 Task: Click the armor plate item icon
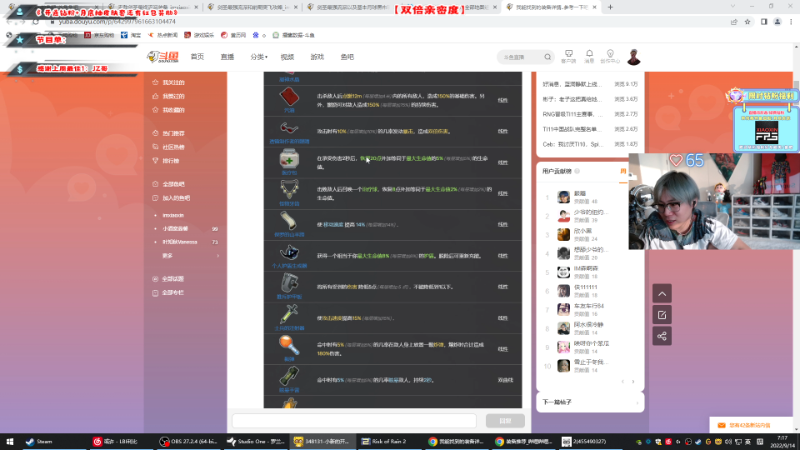click(289, 283)
